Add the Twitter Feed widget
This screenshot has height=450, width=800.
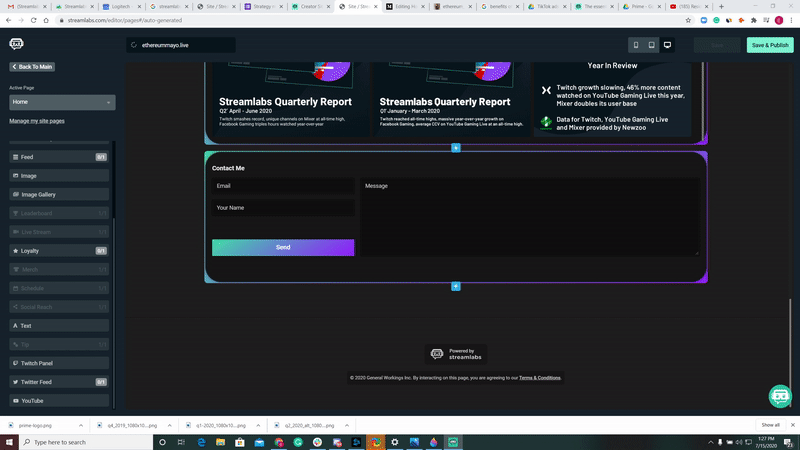coord(59,382)
